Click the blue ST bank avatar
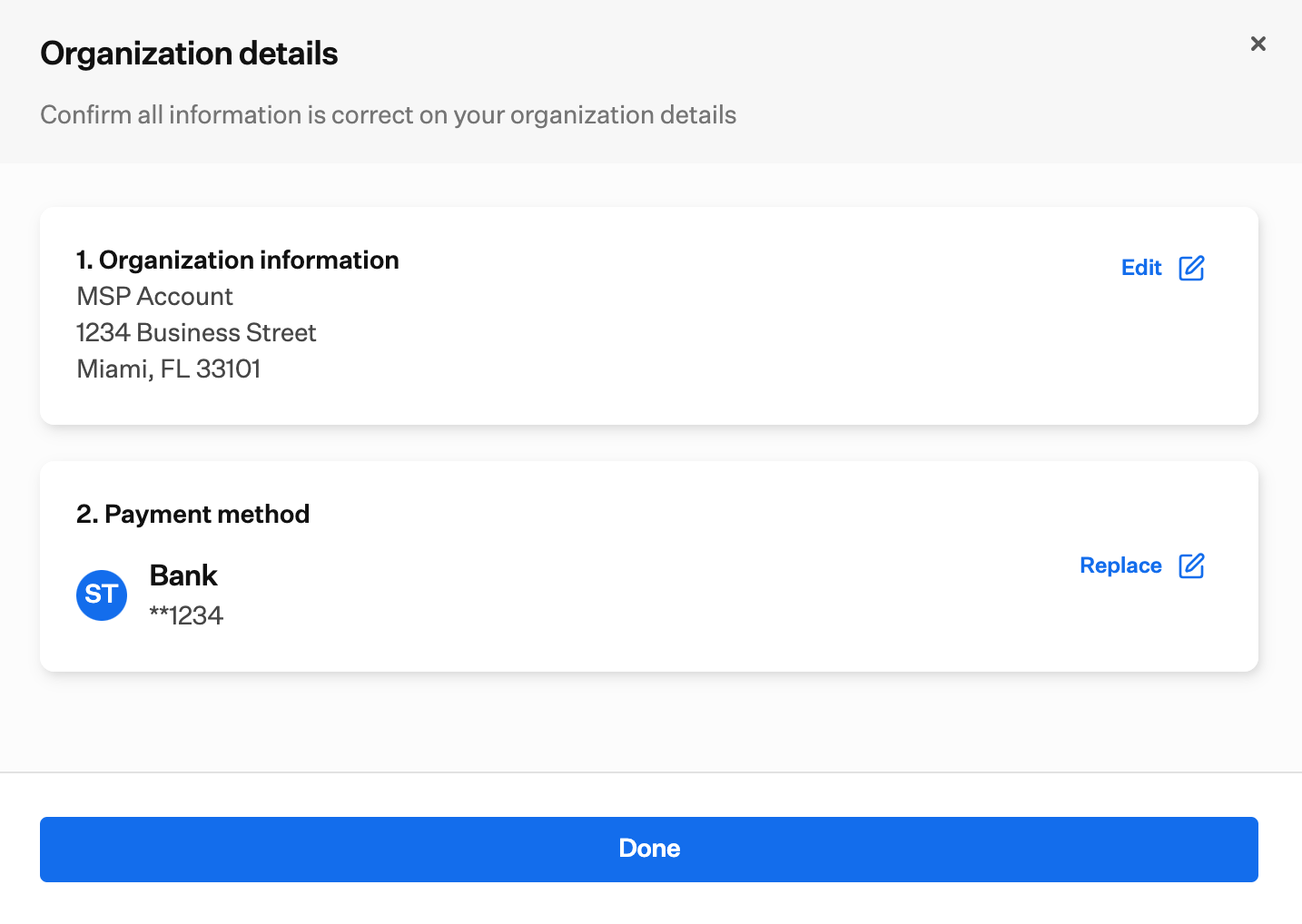Viewport: 1302px width, 924px height. 102,595
